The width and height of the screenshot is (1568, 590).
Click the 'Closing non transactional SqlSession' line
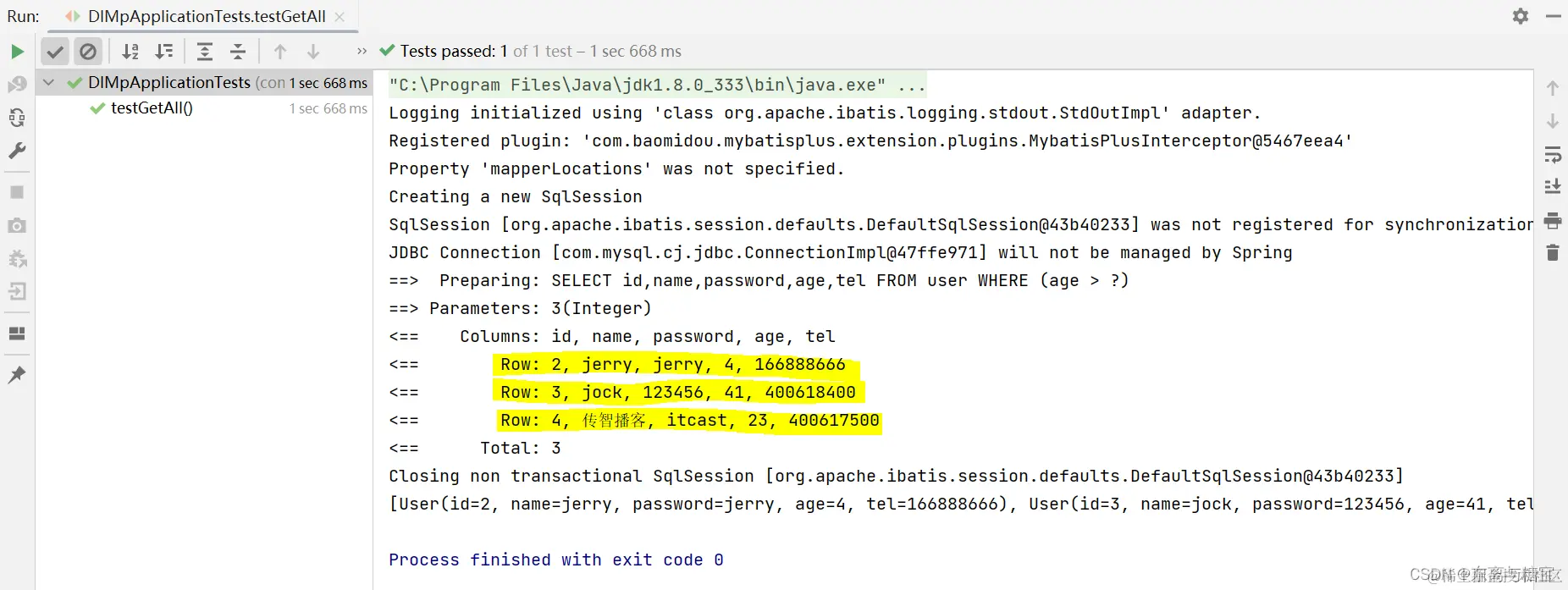coord(896,476)
